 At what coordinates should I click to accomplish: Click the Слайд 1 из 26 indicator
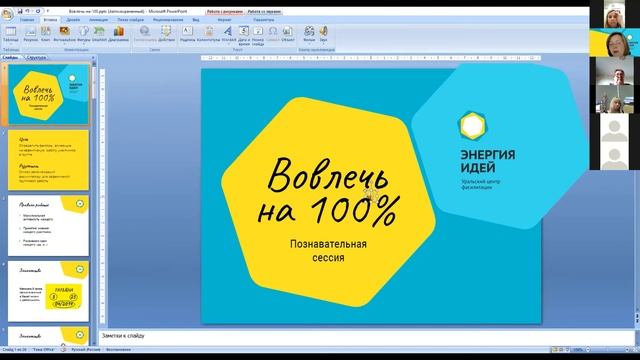point(14,350)
